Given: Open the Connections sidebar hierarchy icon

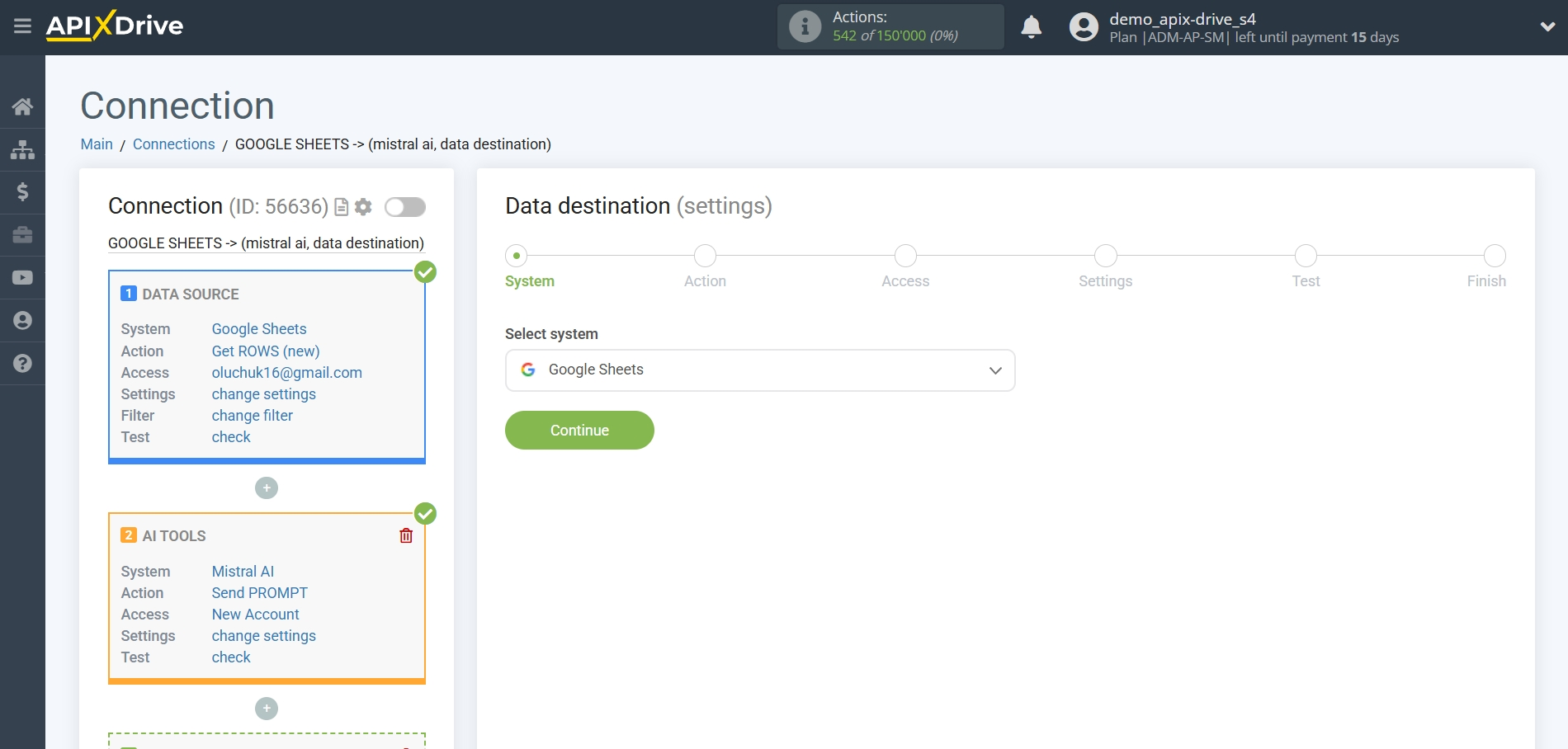Looking at the screenshot, I should click(22, 149).
